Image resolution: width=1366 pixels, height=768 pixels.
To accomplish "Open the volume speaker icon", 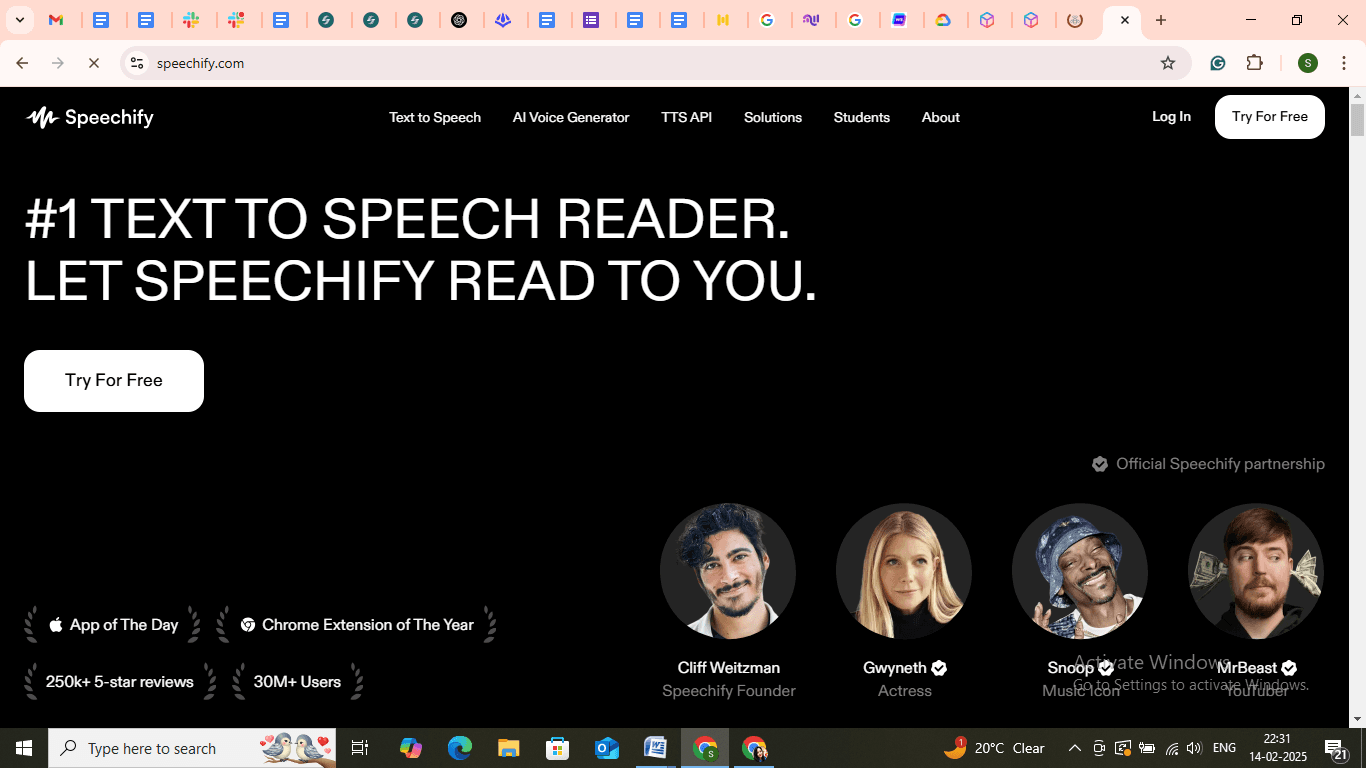I will point(1194,748).
